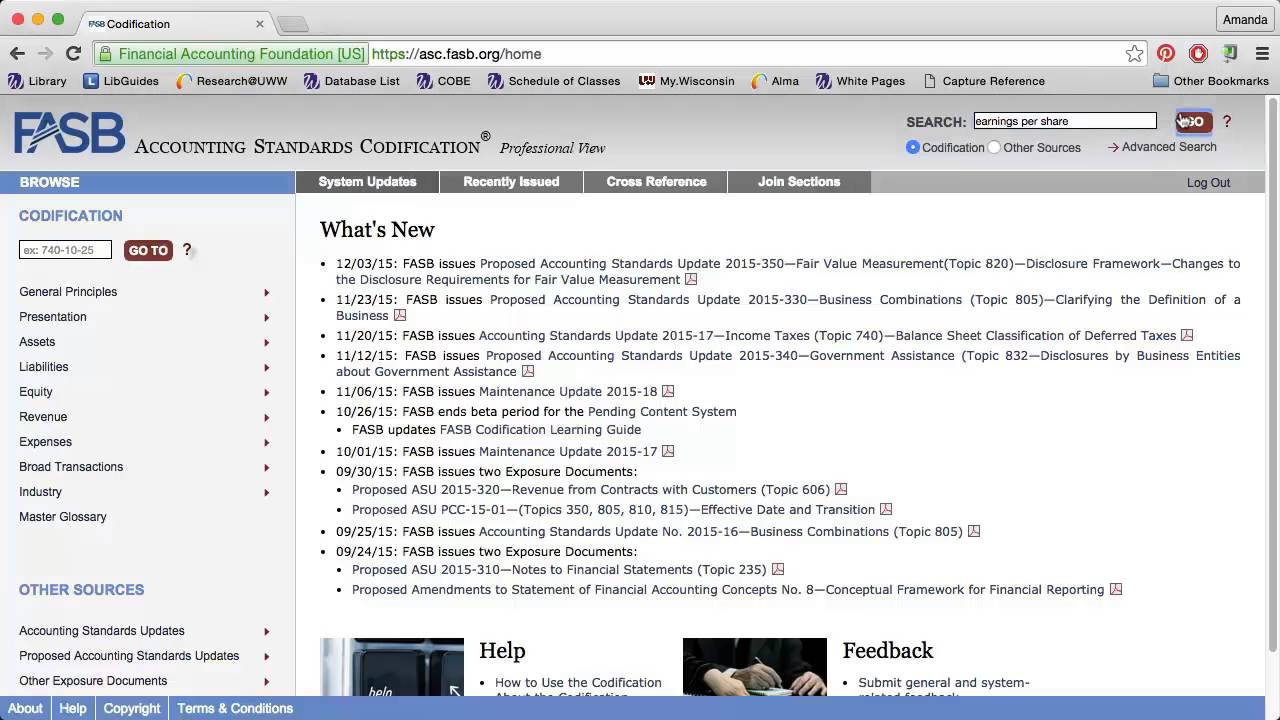
Task: Open the LibGuides bookmark
Action: [120, 81]
